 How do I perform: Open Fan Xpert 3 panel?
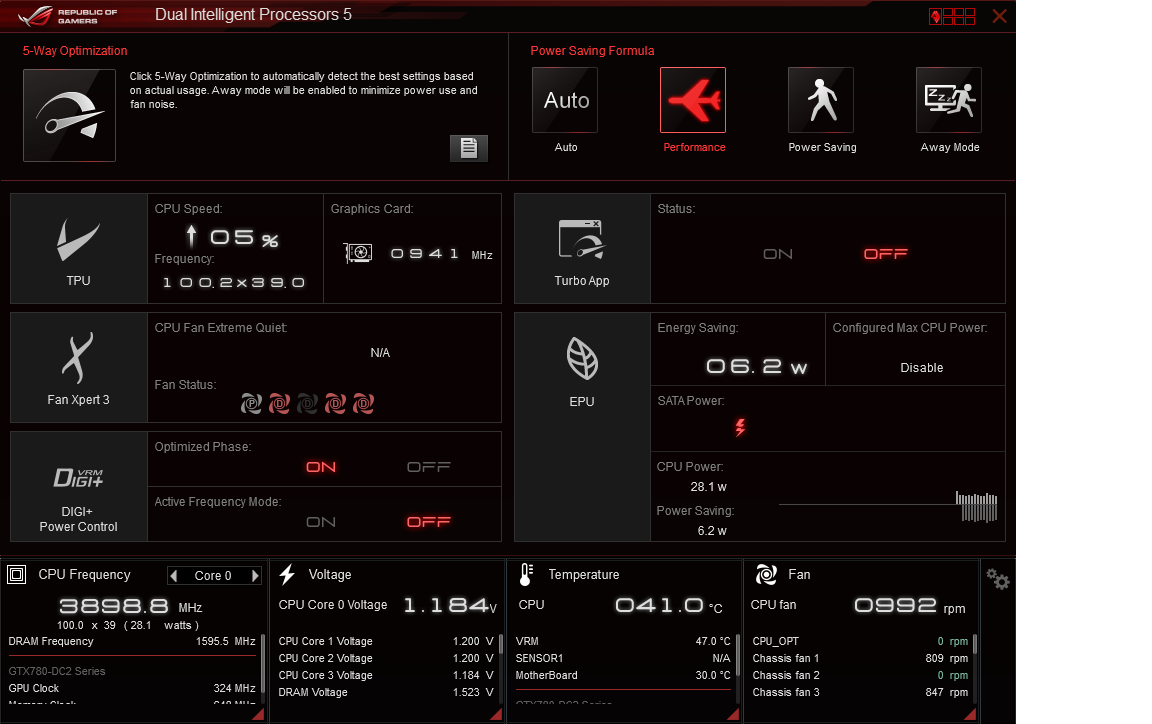pos(79,368)
